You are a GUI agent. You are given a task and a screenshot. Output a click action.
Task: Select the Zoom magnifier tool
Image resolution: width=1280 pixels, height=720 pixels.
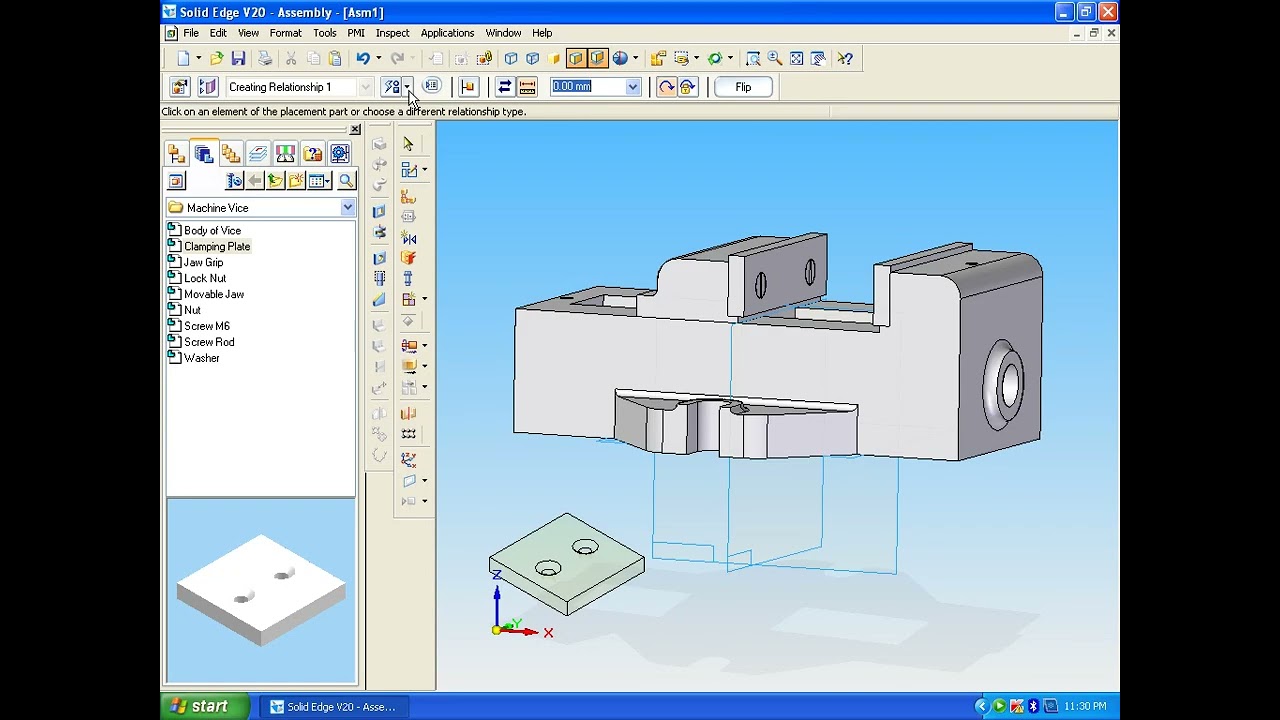coord(775,59)
